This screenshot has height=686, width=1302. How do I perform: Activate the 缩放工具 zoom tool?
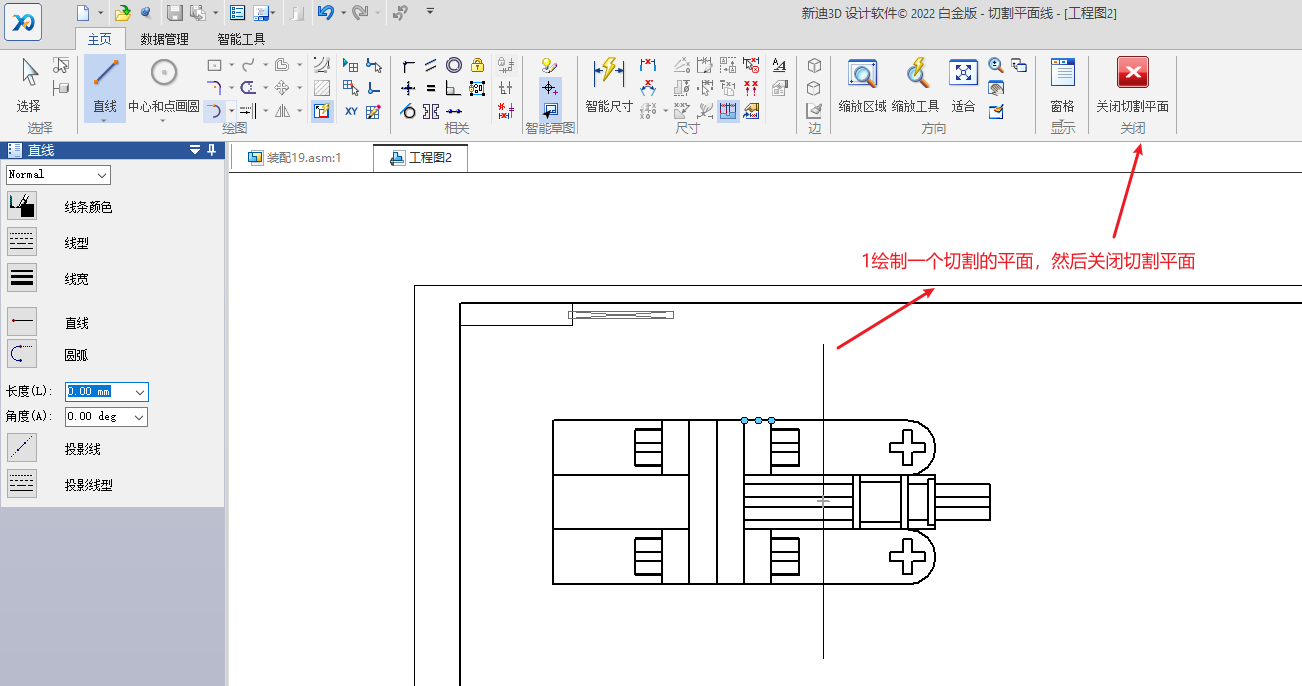pos(915,84)
